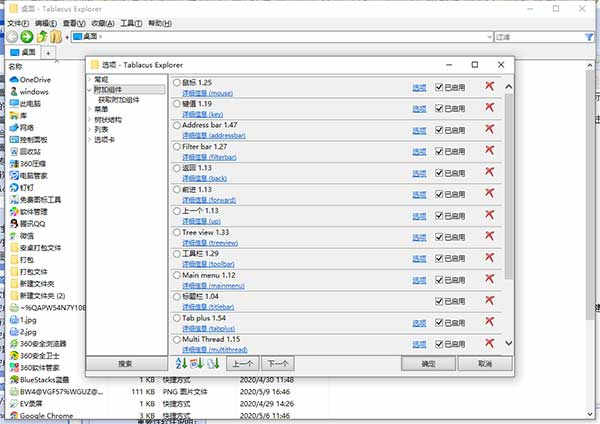This screenshot has width=600, height=424.
Task: Toggle enabled checkbox for Main menu 1.12
Action: click(x=439, y=280)
